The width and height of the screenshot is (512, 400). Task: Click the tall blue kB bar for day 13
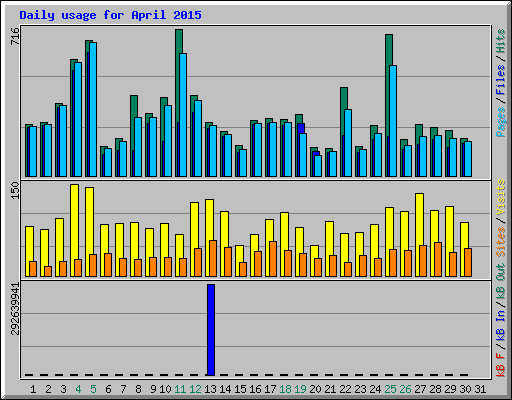pos(211,330)
